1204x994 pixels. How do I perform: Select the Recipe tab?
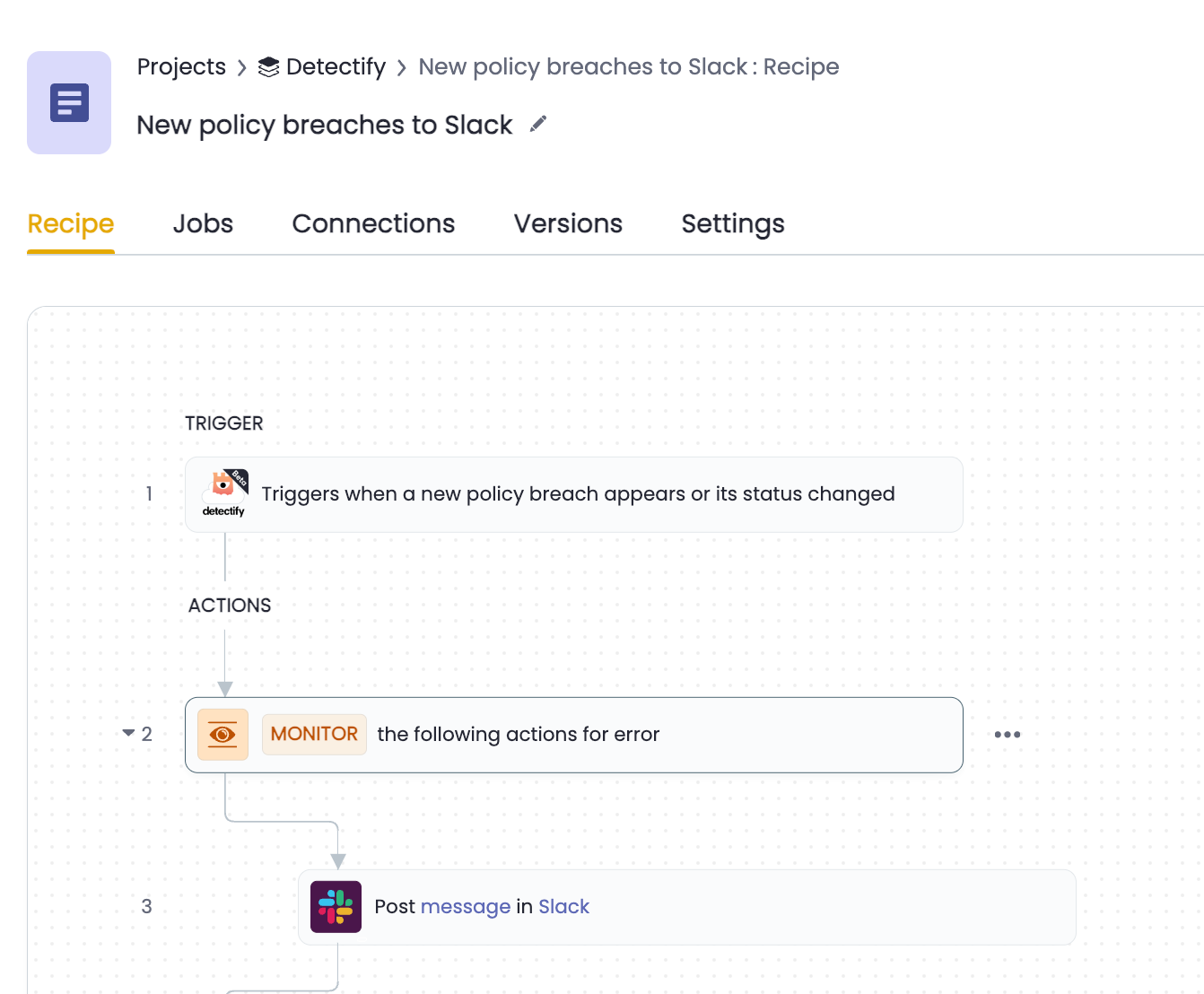71,223
